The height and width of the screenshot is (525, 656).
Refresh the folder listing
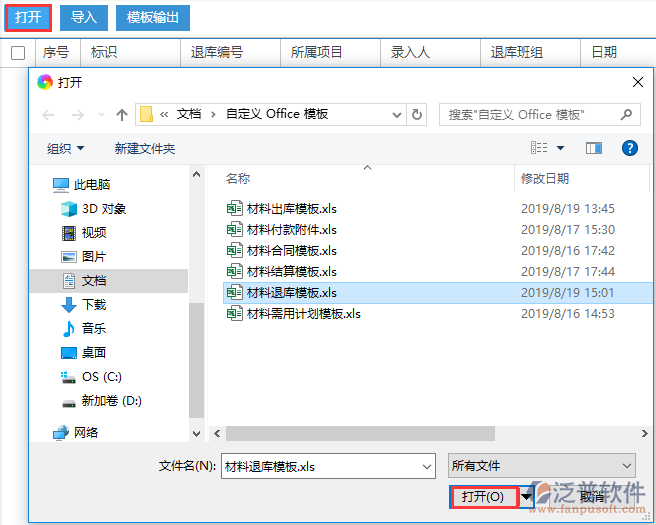pyautogui.click(x=417, y=114)
